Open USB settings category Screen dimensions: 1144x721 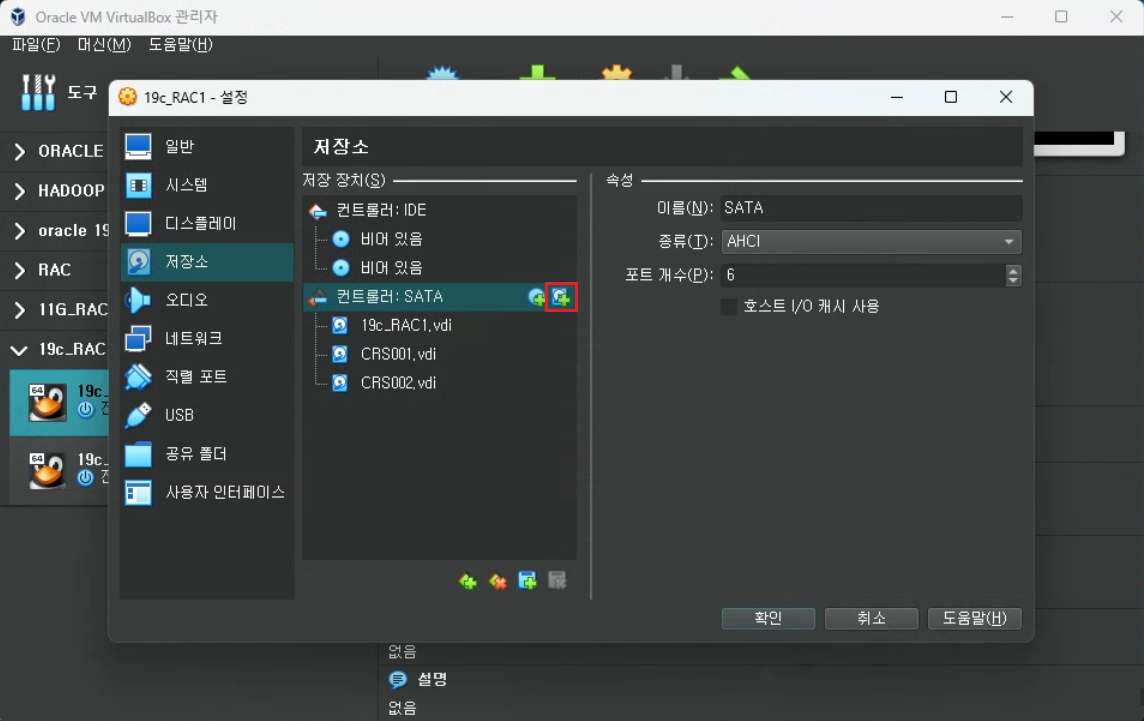coord(207,415)
